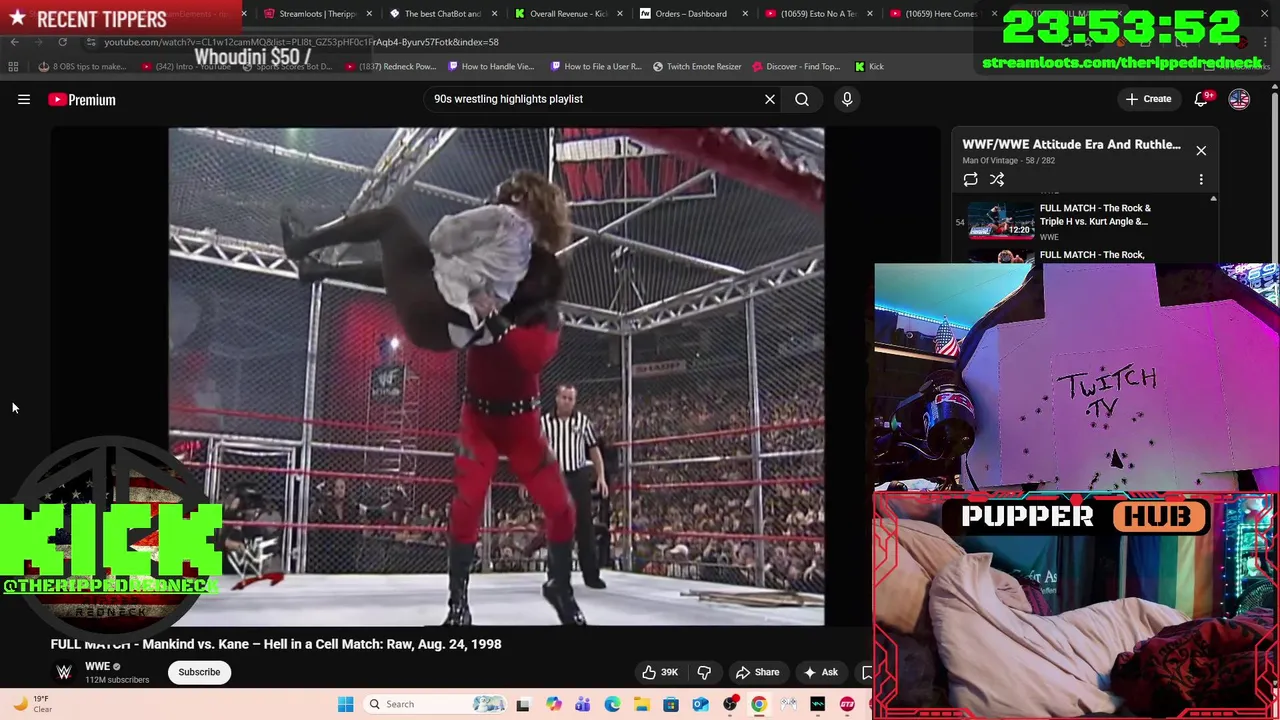Open YouTube notifications bell
The image size is (1280, 720).
point(1202,99)
